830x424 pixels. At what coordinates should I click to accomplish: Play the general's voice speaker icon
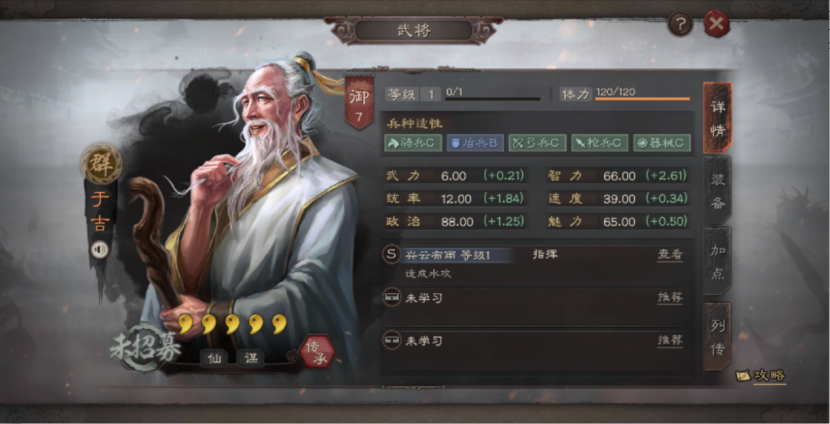click(99, 249)
